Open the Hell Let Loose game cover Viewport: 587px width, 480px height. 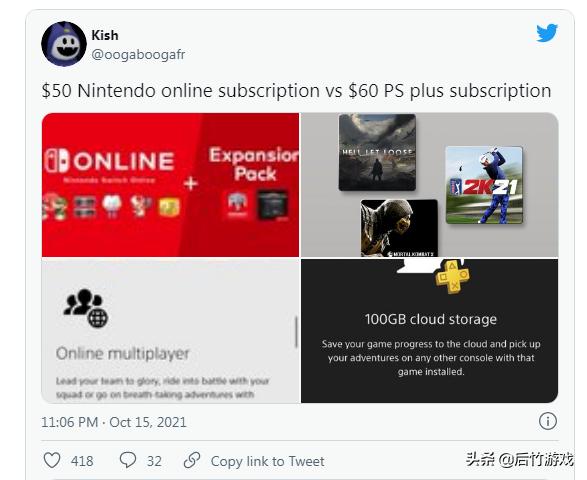click(x=377, y=152)
